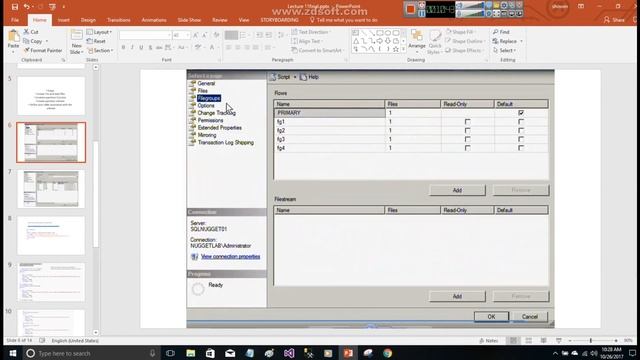Click the Notes button in status bar
The height and width of the screenshot is (360, 640).
(x=489, y=340)
